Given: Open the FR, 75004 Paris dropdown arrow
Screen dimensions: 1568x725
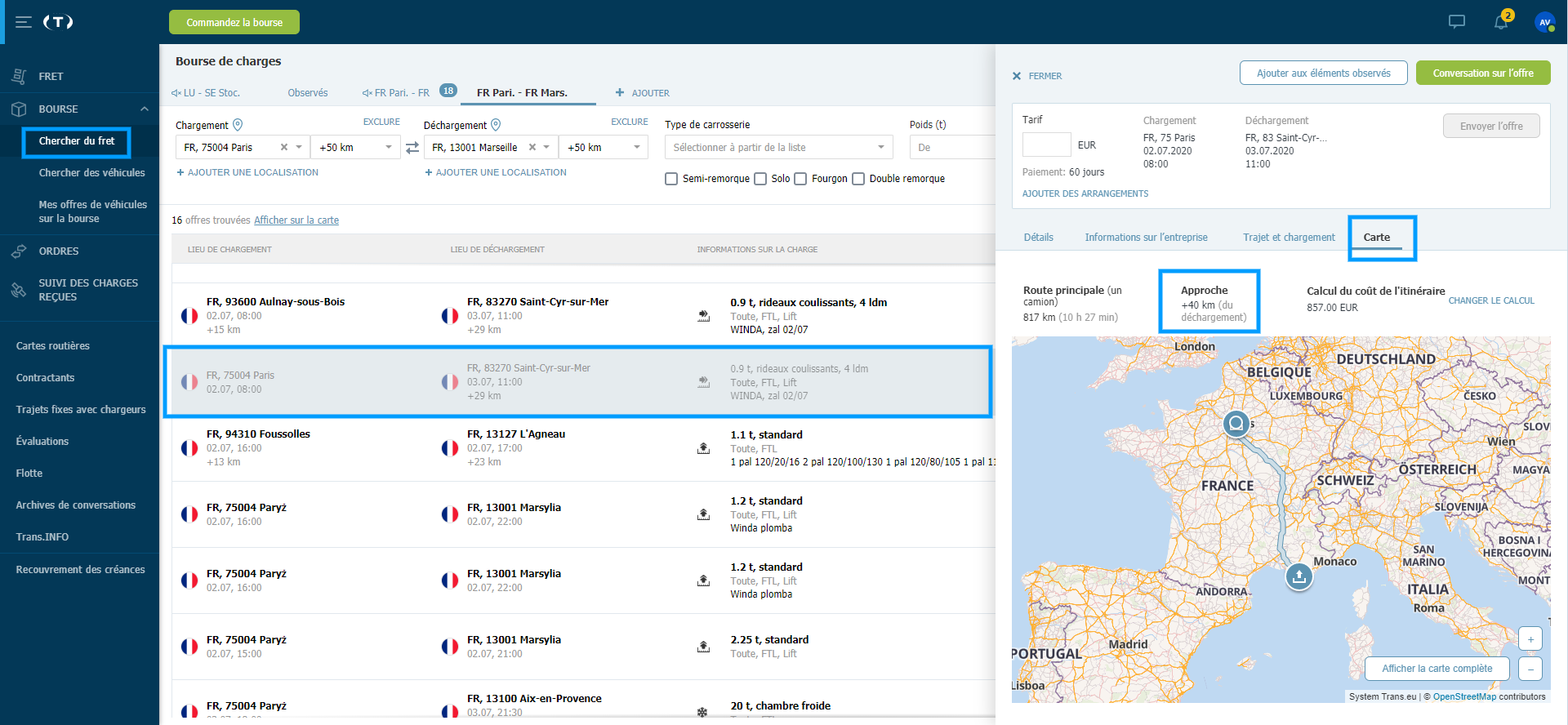Looking at the screenshot, I should tap(299, 147).
